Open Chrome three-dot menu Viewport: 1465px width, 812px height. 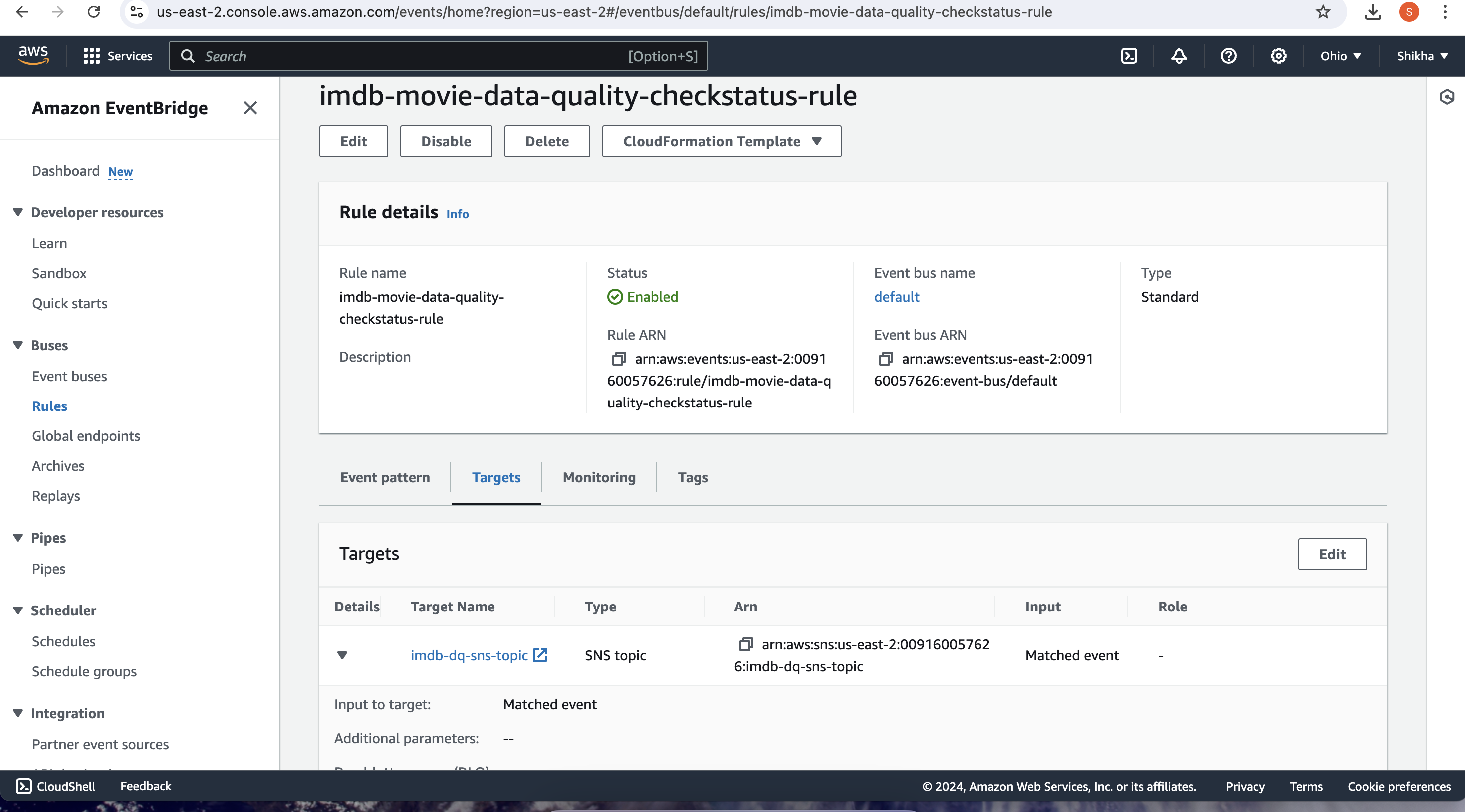(1445, 12)
